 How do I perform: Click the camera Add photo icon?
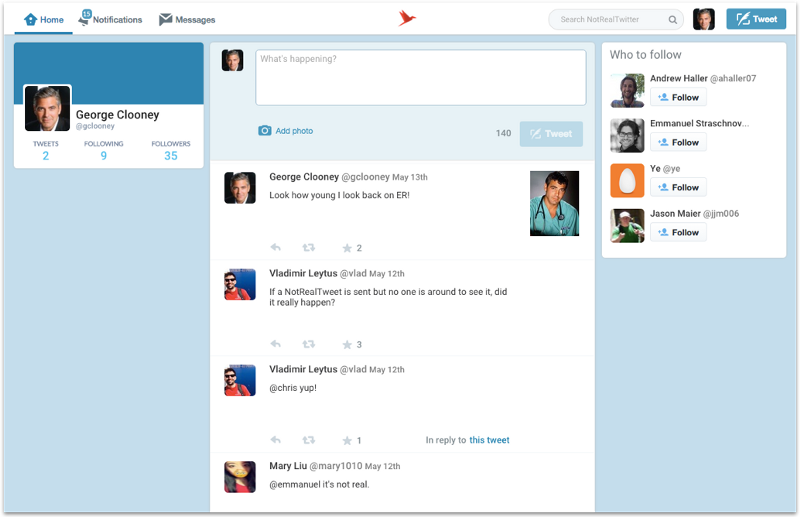tap(265, 131)
